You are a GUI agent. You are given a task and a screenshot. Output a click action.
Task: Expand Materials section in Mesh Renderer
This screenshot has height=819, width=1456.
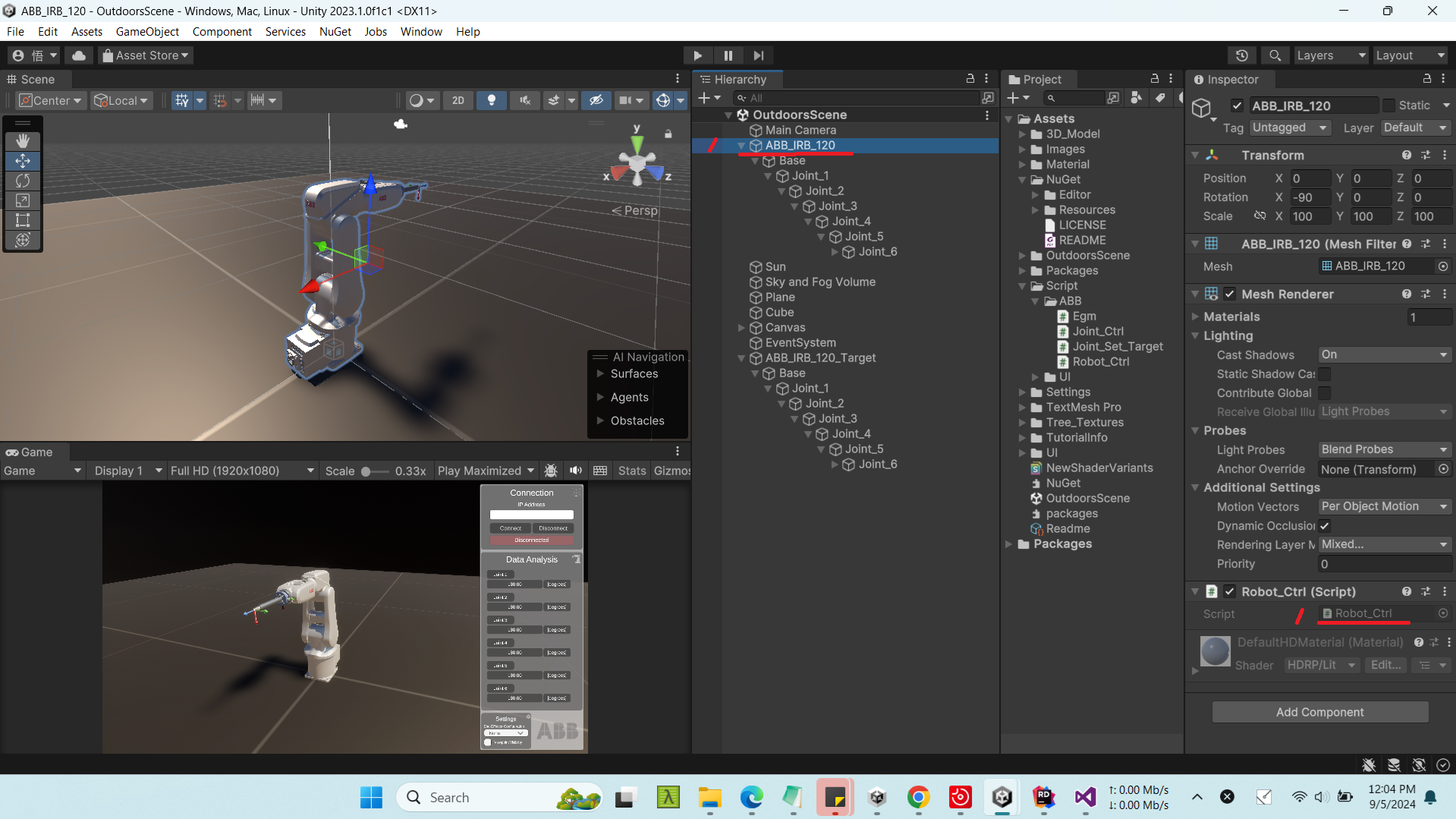tap(1195, 317)
